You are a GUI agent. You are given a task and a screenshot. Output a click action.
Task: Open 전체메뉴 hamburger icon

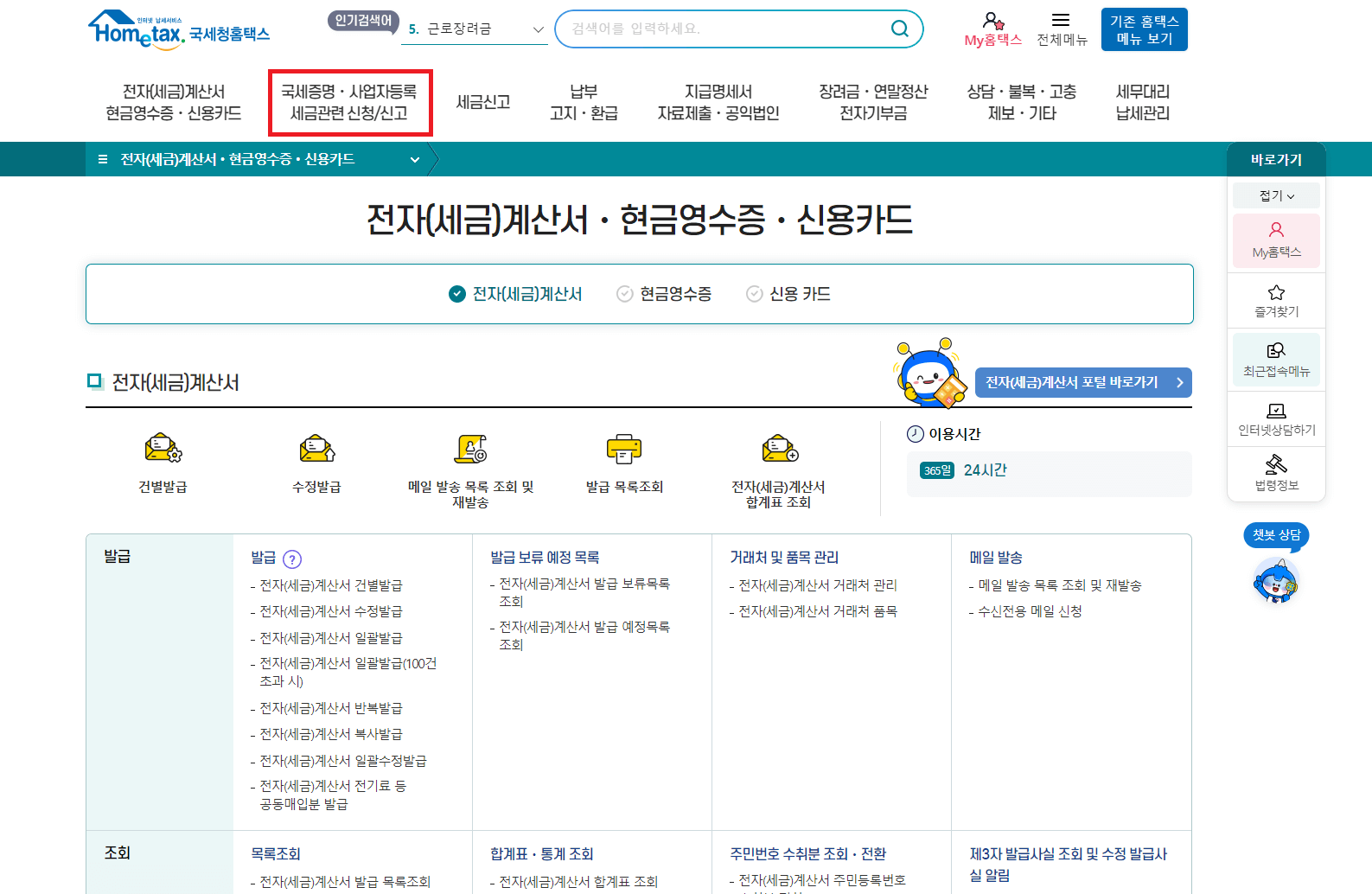coord(1061,20)
